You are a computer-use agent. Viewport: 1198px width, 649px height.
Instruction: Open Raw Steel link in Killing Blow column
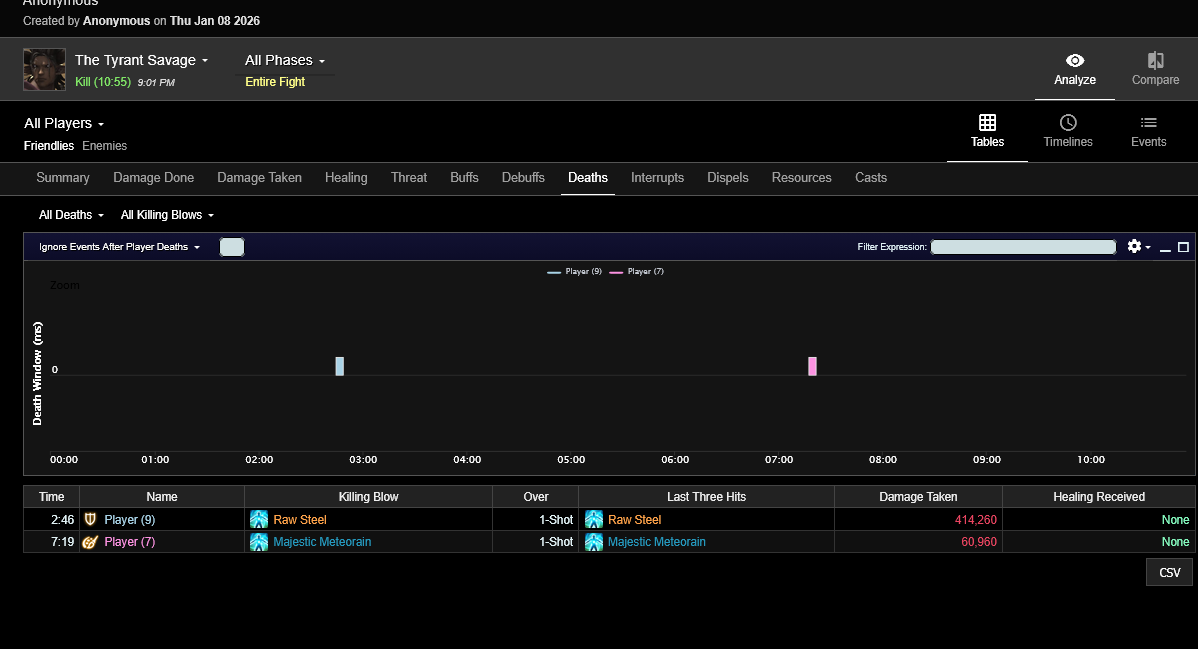(300, 520)
